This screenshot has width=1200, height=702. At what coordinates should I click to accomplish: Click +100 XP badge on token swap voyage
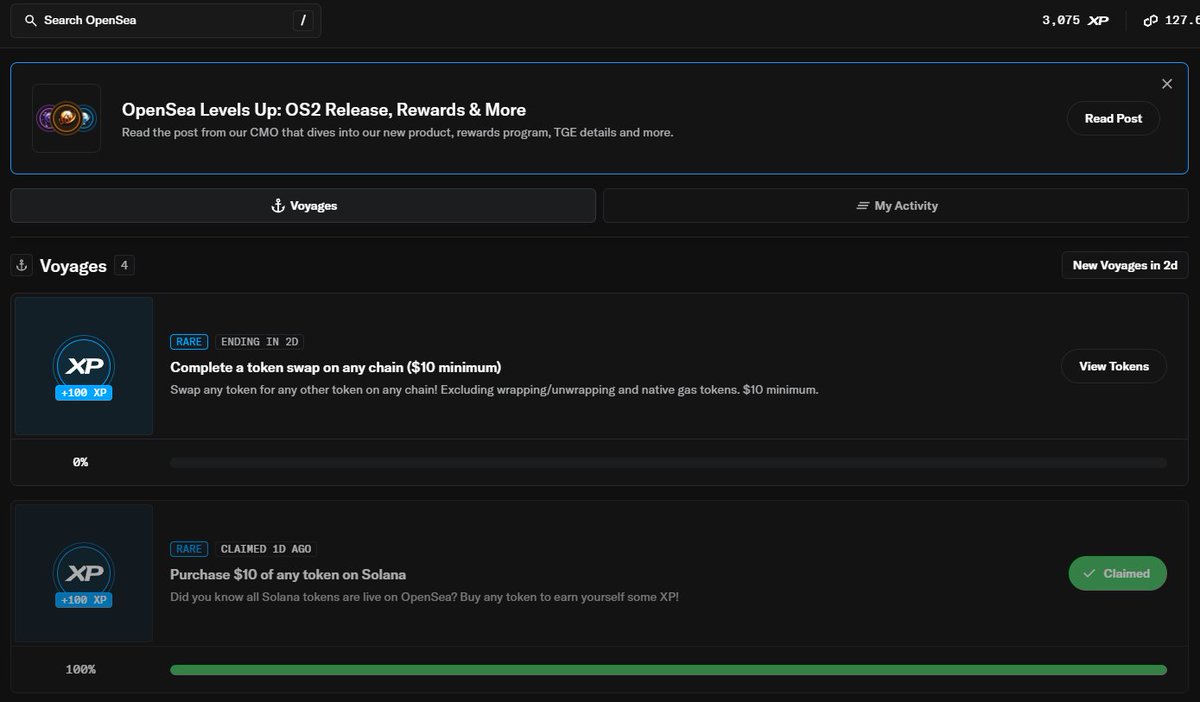coord(84,392)
